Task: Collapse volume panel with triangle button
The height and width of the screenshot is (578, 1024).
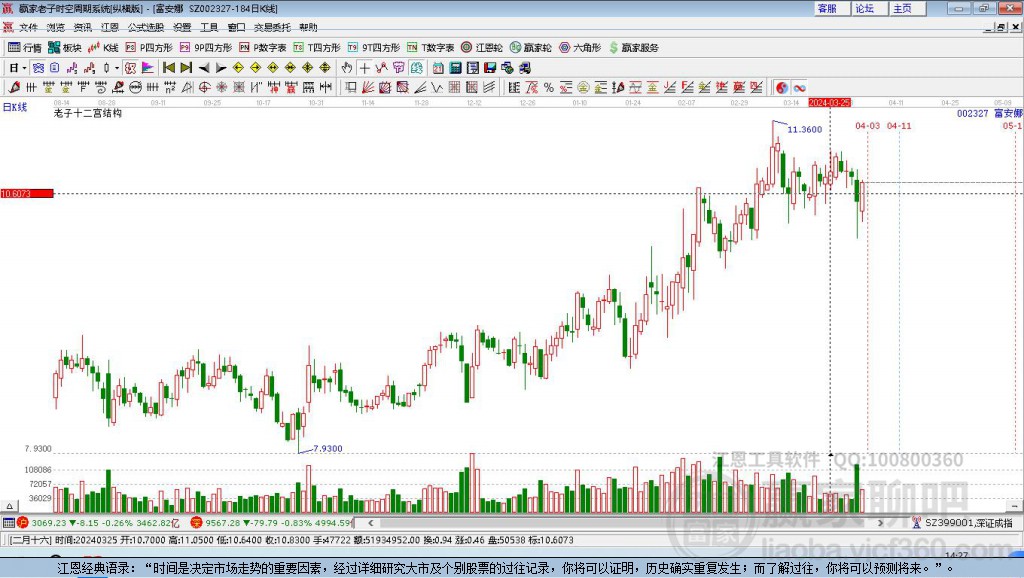Action: [9, 506]
